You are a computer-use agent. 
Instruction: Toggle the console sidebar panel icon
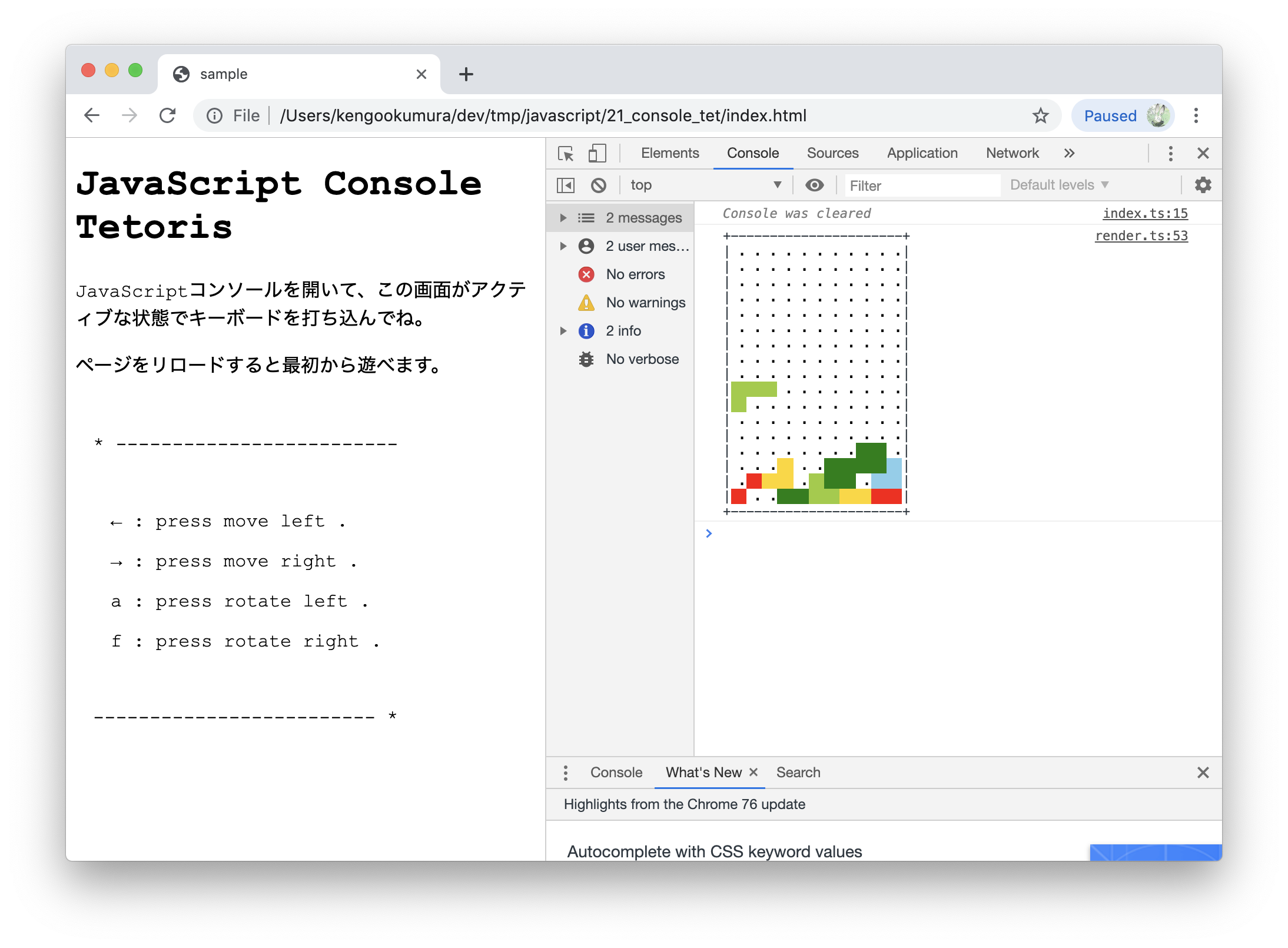[x=566, y=185]
